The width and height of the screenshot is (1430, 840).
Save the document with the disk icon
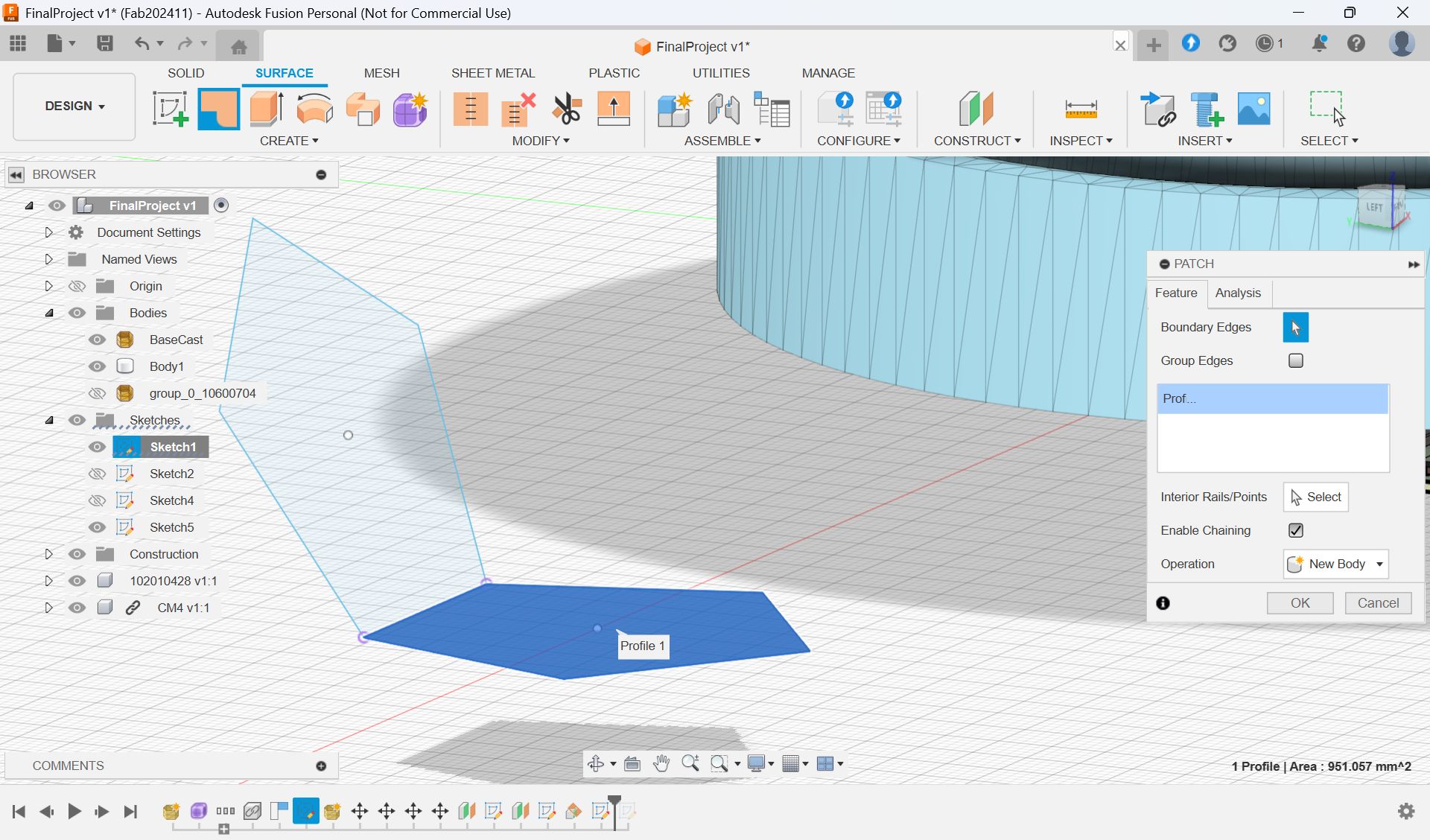[x=105, y=43]
